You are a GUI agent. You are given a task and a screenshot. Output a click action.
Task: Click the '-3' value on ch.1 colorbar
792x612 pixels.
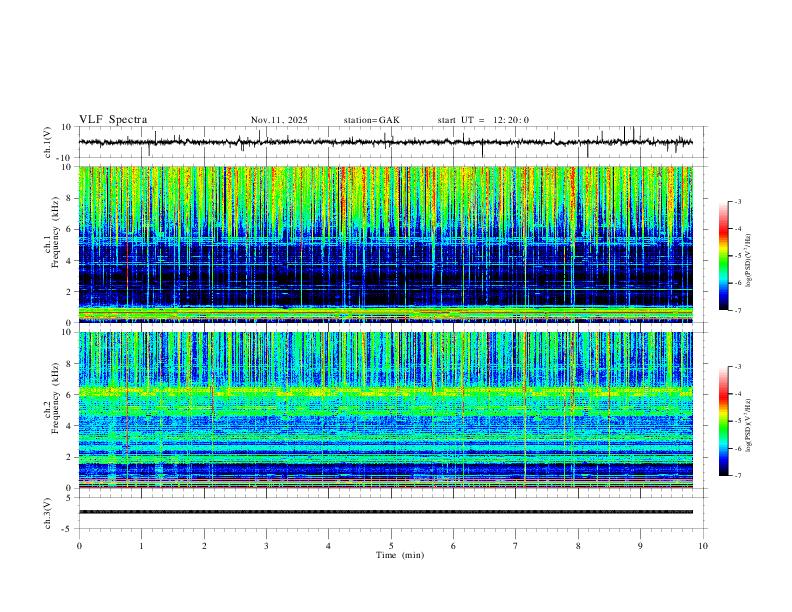pyautogui.click(x=737, y=201)
